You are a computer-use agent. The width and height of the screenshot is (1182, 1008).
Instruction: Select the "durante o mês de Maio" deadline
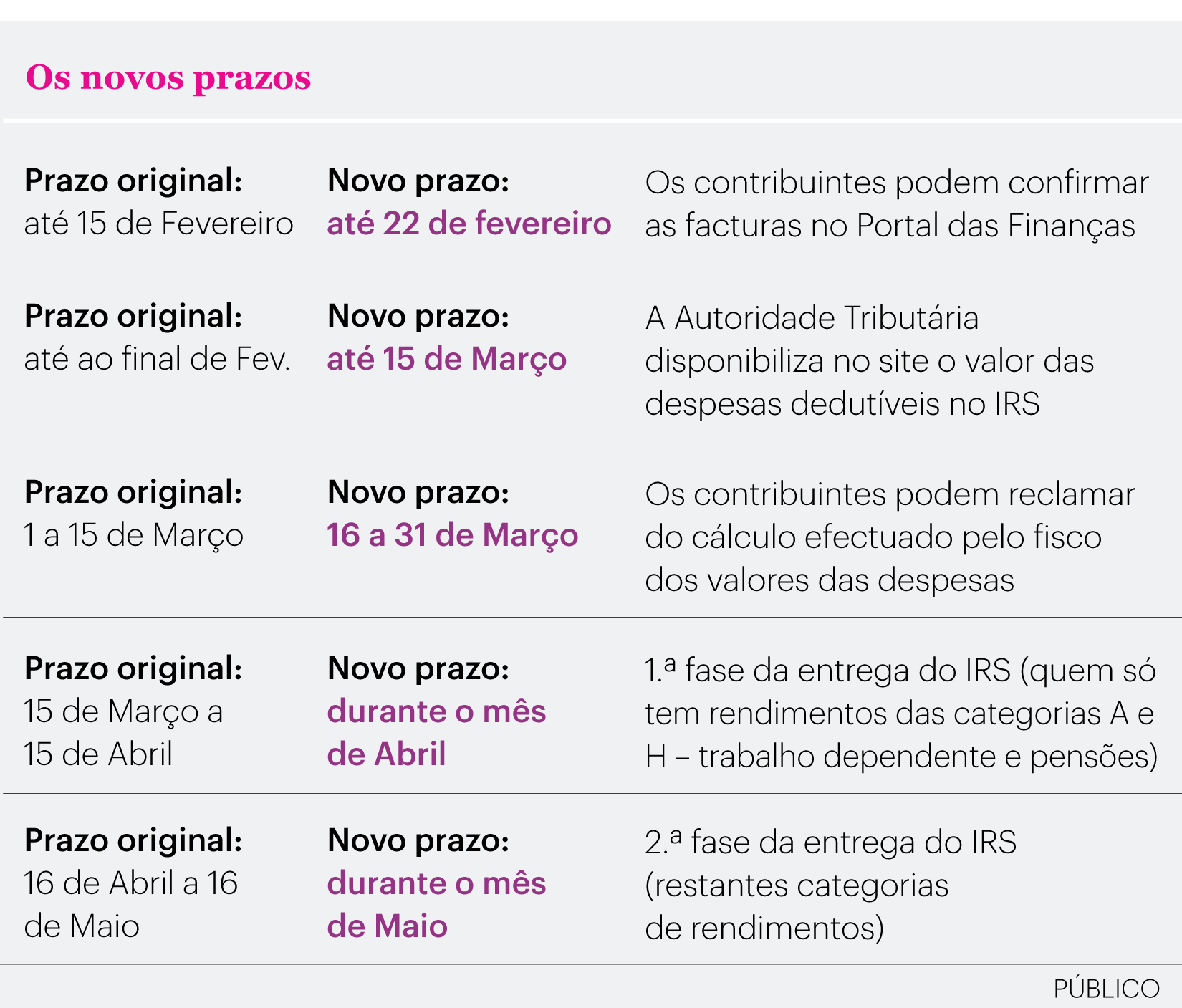coord(436,904)
